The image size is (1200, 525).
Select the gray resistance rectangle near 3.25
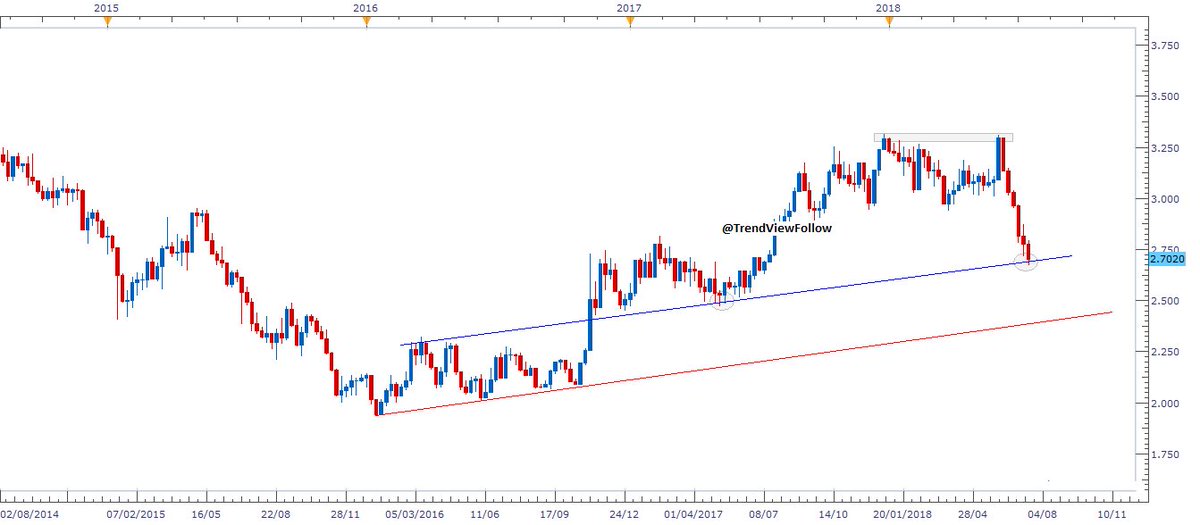click(x=943, y=137)
